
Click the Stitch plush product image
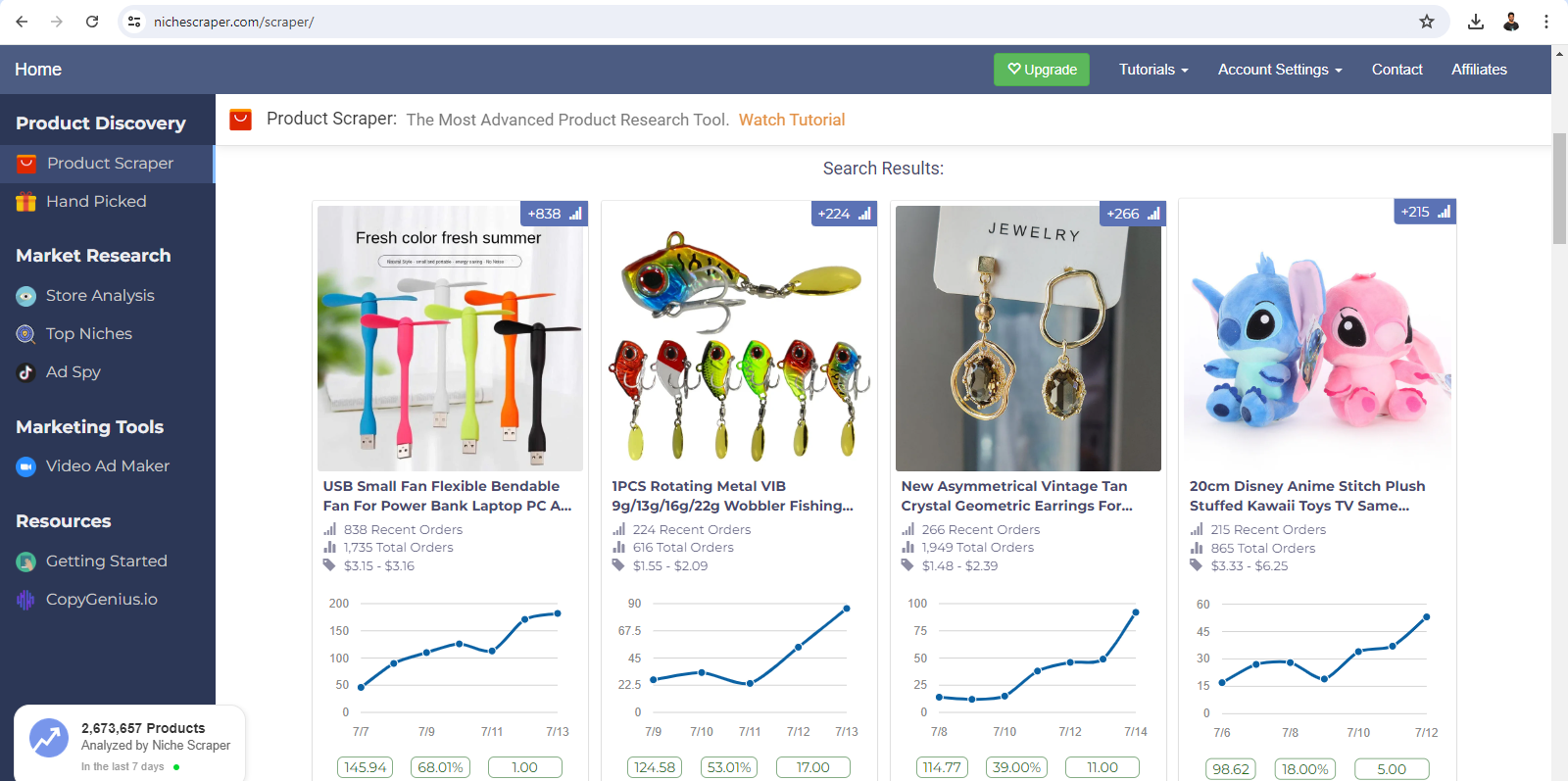[x=1317, y=338]
